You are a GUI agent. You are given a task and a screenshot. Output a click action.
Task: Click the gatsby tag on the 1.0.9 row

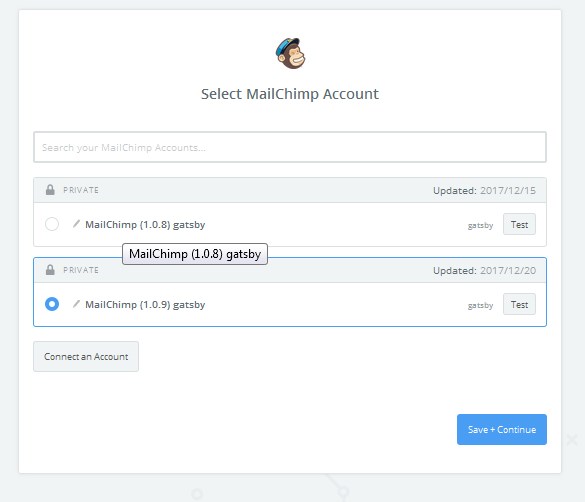click(x=481, y=305)
